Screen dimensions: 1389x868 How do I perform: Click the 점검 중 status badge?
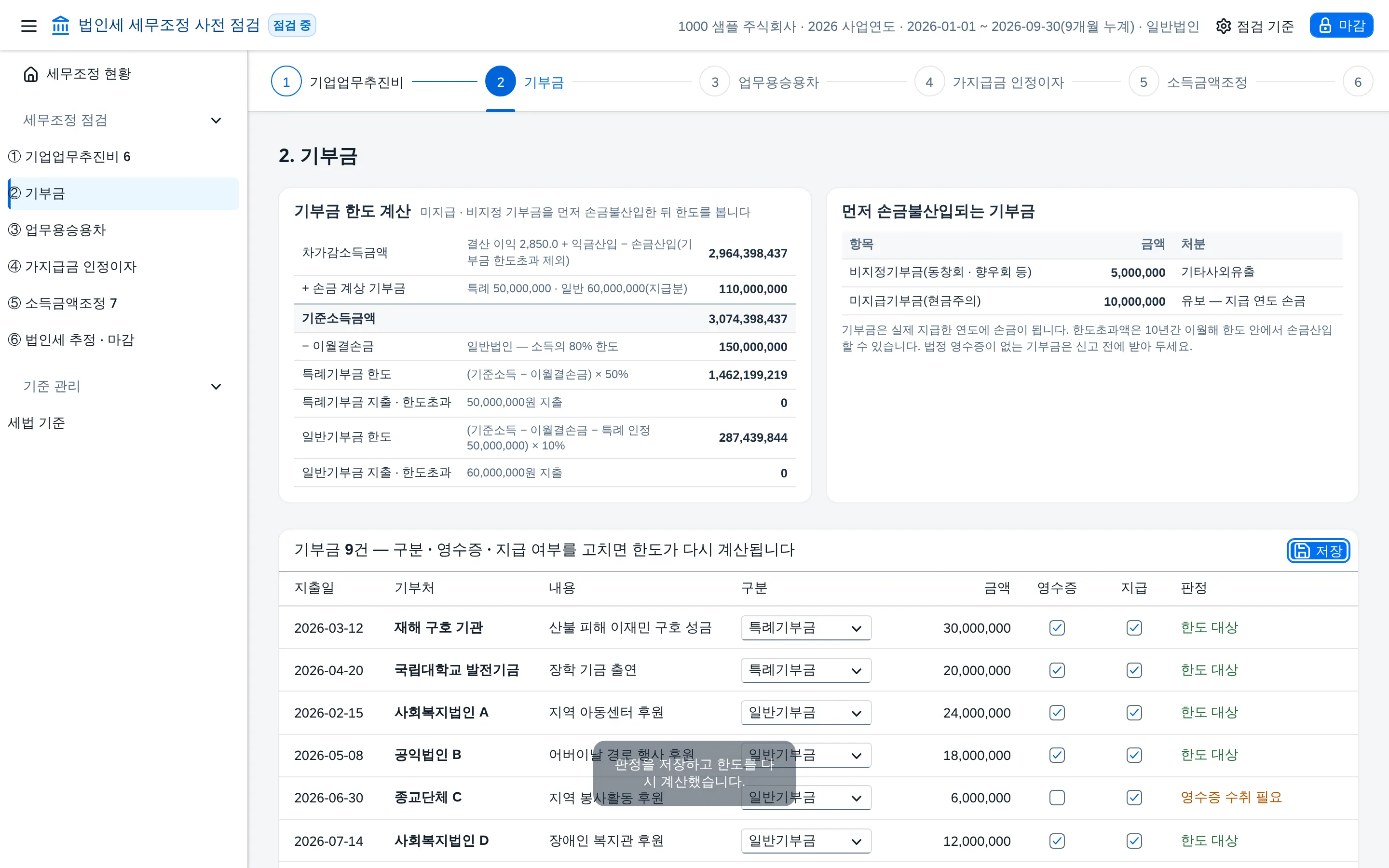[x=292, y=25]
